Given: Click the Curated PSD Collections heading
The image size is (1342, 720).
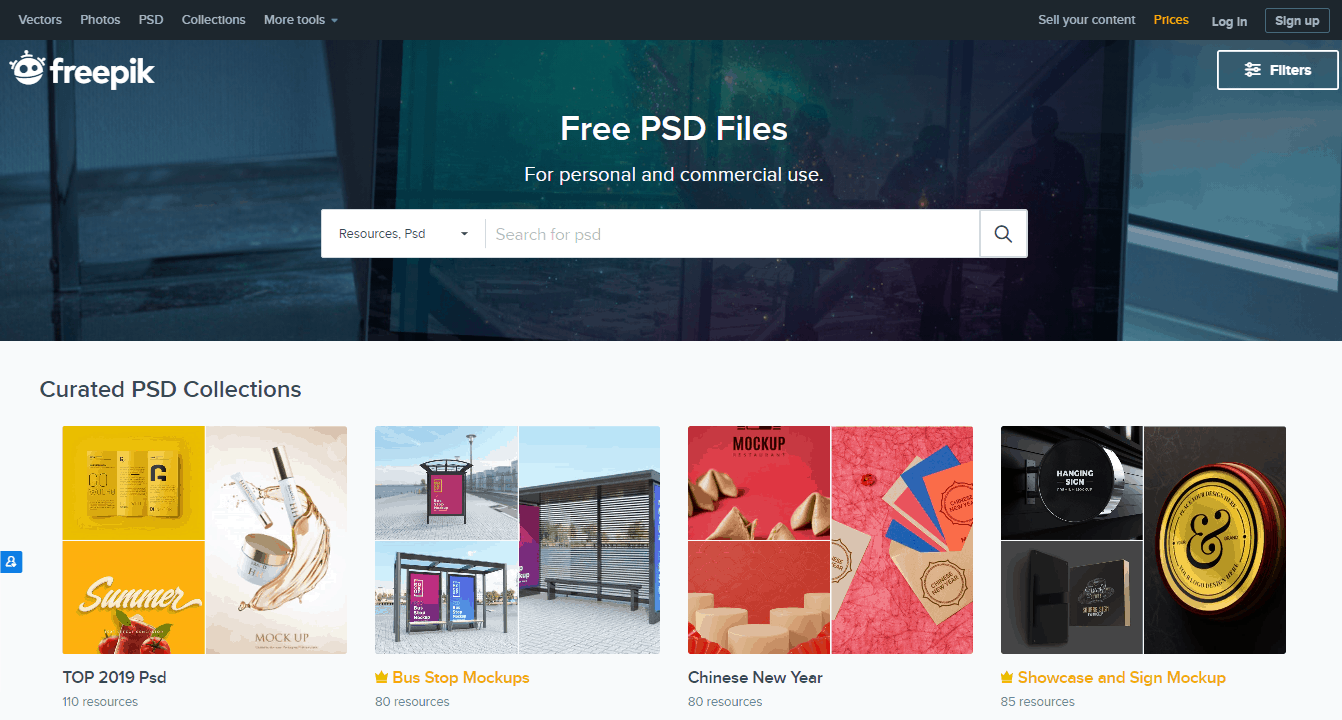Looking at the screenshot, I should (171, 389).
